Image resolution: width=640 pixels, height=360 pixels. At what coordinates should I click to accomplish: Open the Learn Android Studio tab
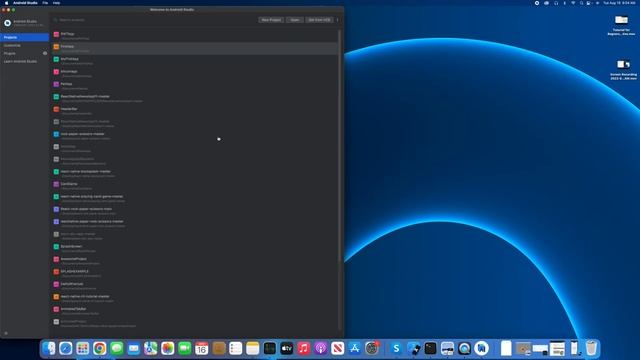click(24, 61)
